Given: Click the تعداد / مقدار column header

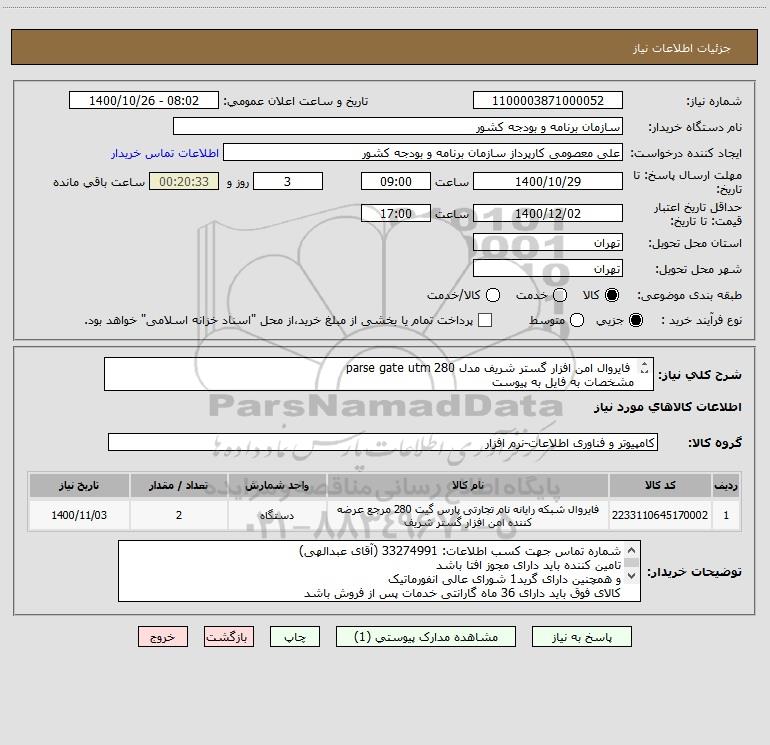Looking at the screenshot, I should (179, 486).
